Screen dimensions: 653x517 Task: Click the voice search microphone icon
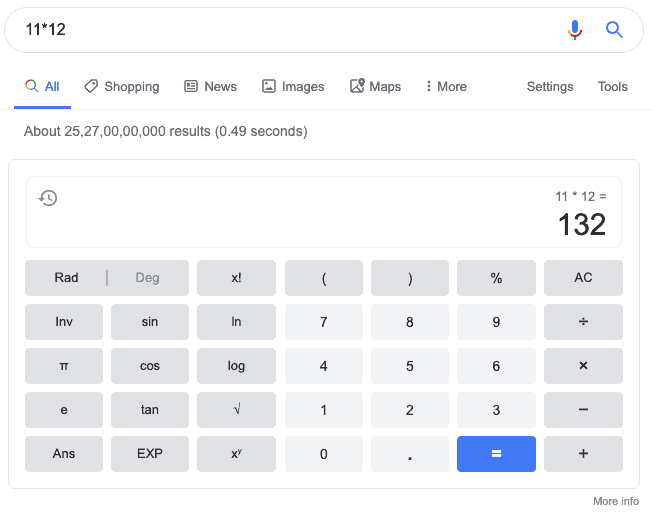point(575,30)
